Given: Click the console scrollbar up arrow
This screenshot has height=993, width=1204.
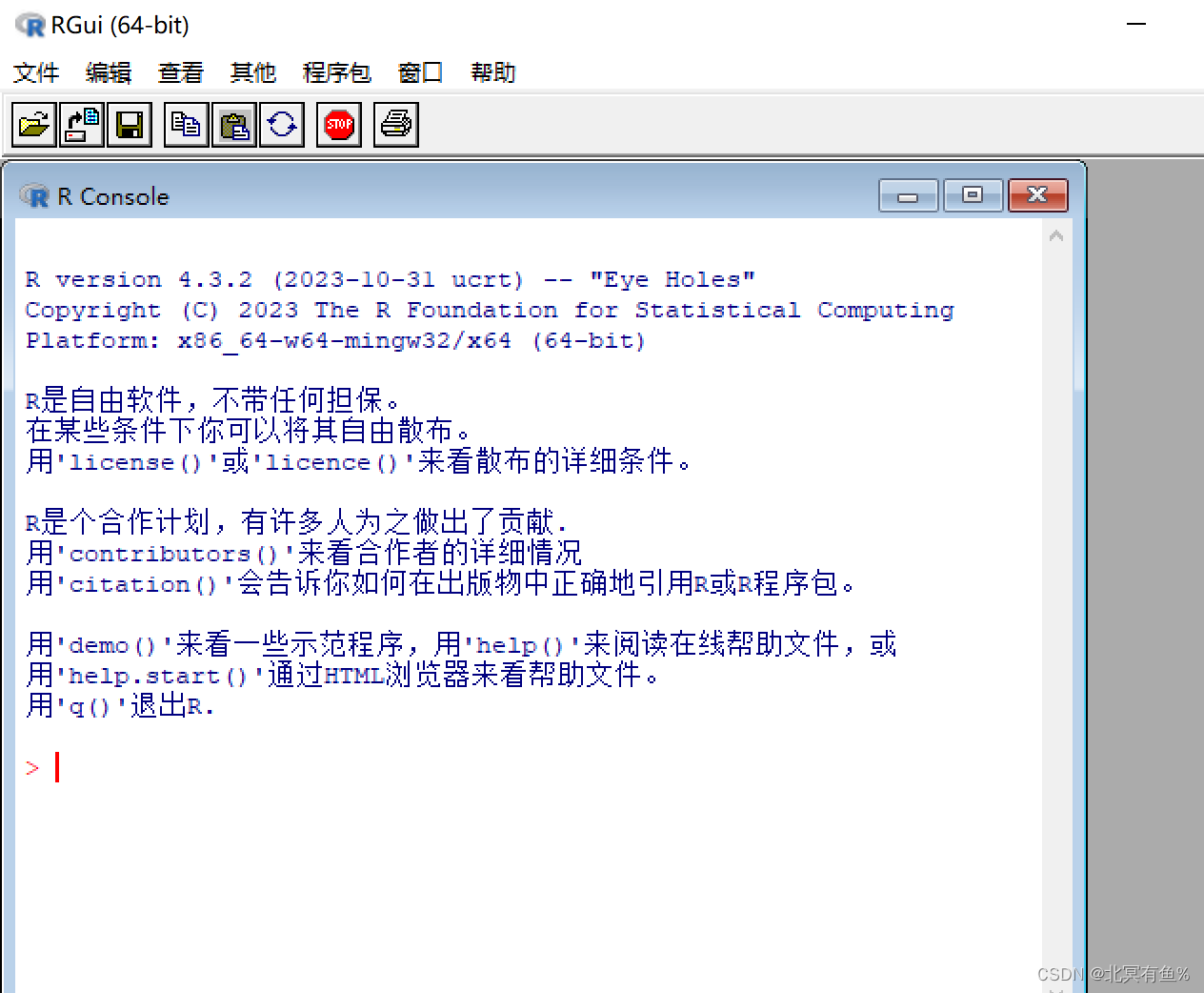Looking at the screenshot, I should [1056, 235].
